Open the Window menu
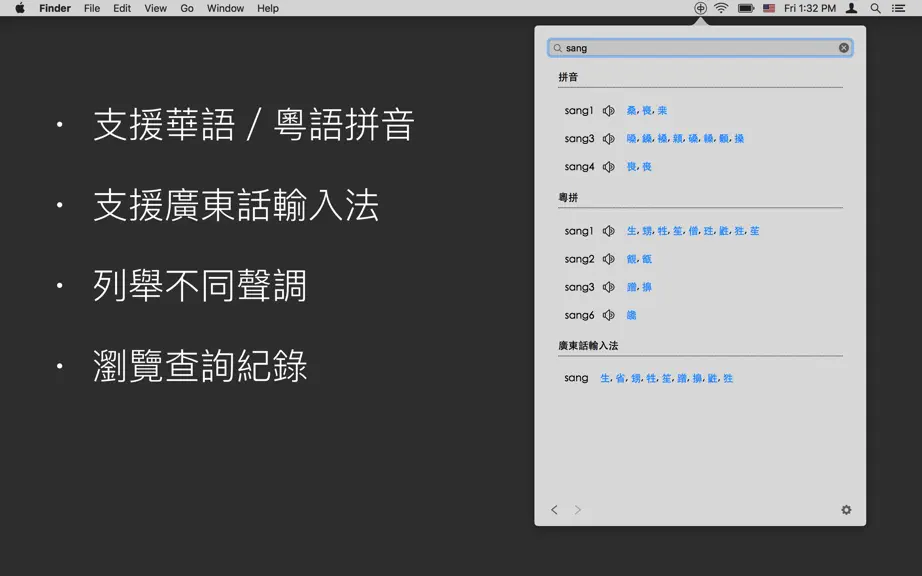This screenshot has width=922, height=576. tap(225, 8)
